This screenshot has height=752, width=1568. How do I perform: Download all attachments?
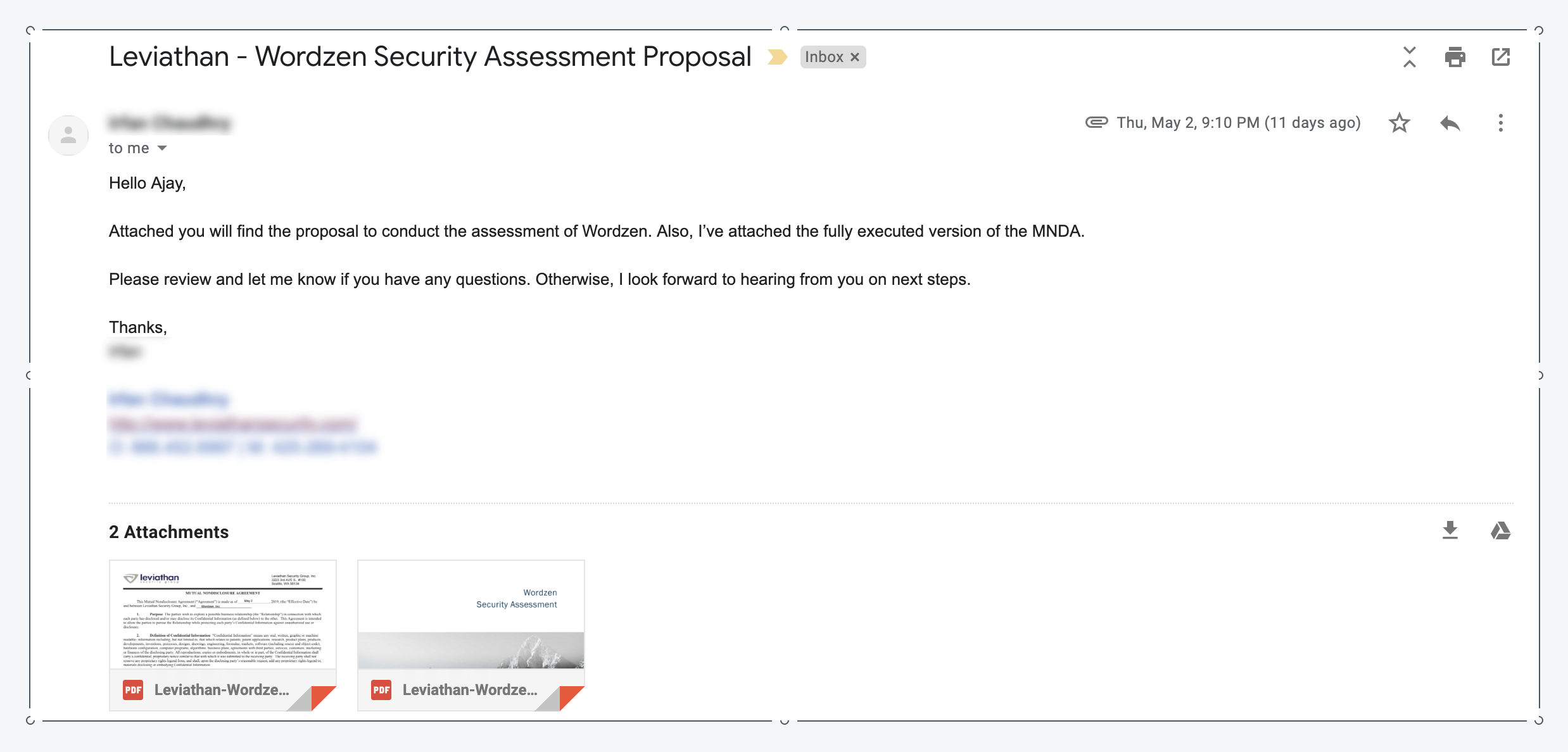[1450, 530]
